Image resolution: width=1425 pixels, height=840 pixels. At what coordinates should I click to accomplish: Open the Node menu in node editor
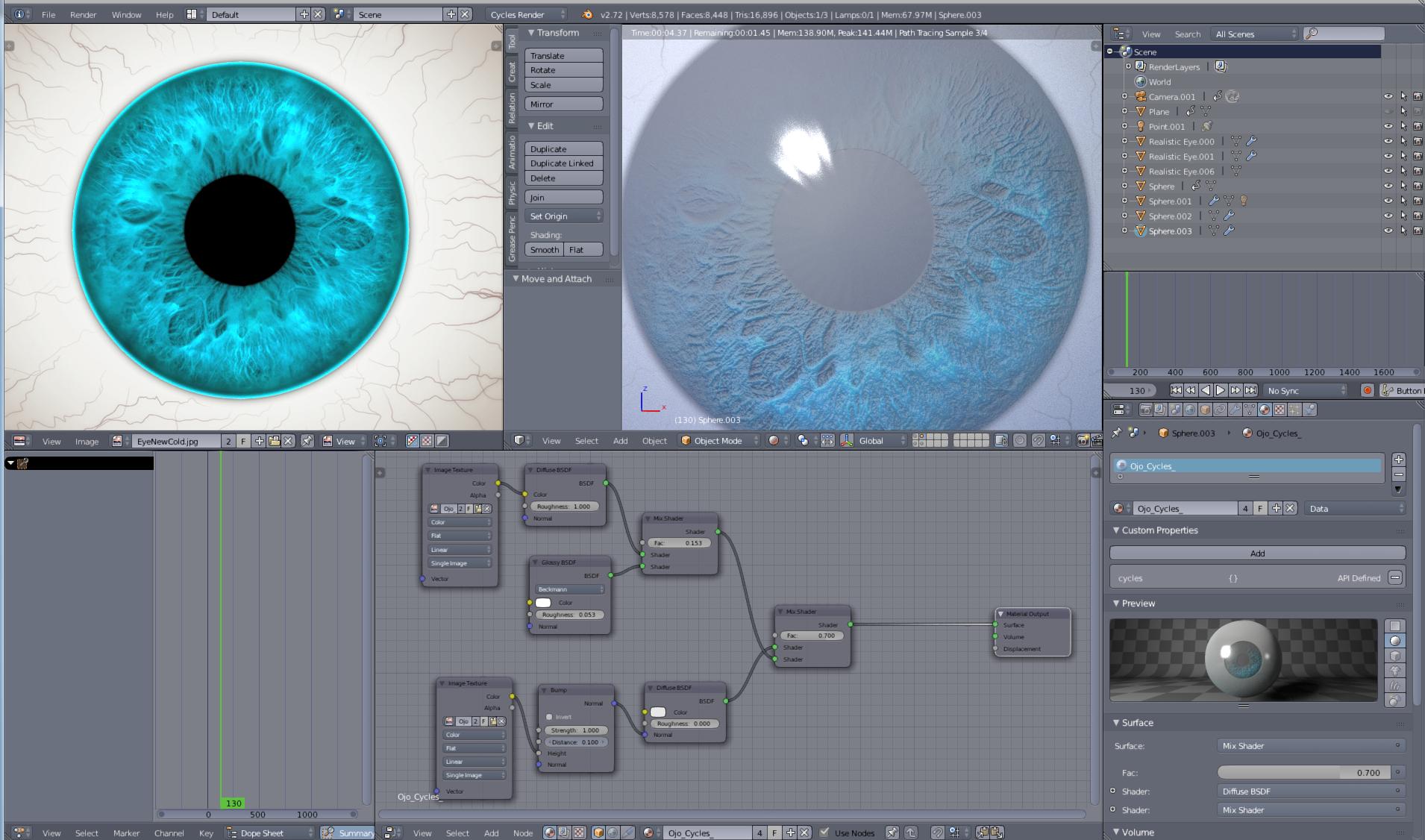[523, 833]
